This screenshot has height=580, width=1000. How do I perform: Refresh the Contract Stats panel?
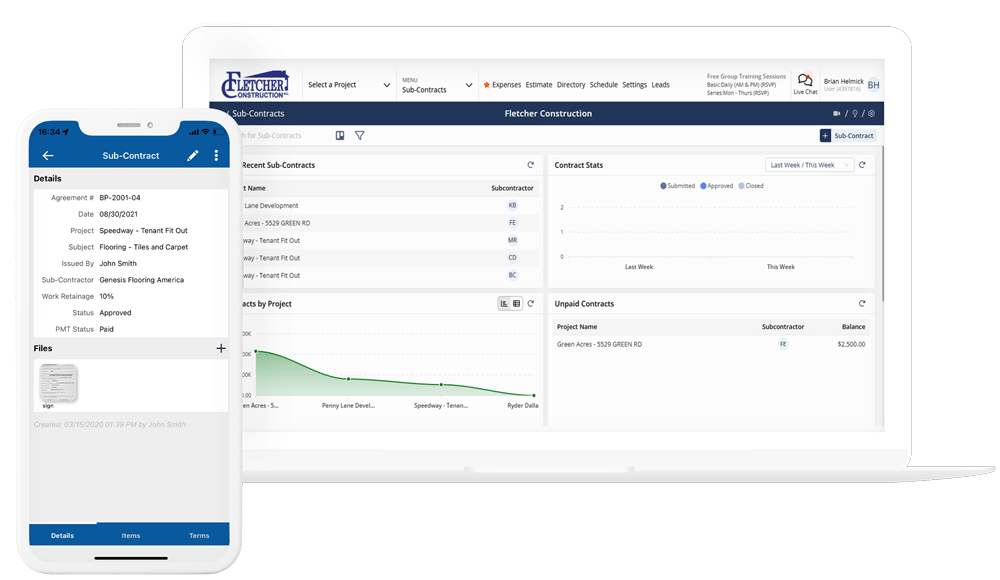pos(862,165)
